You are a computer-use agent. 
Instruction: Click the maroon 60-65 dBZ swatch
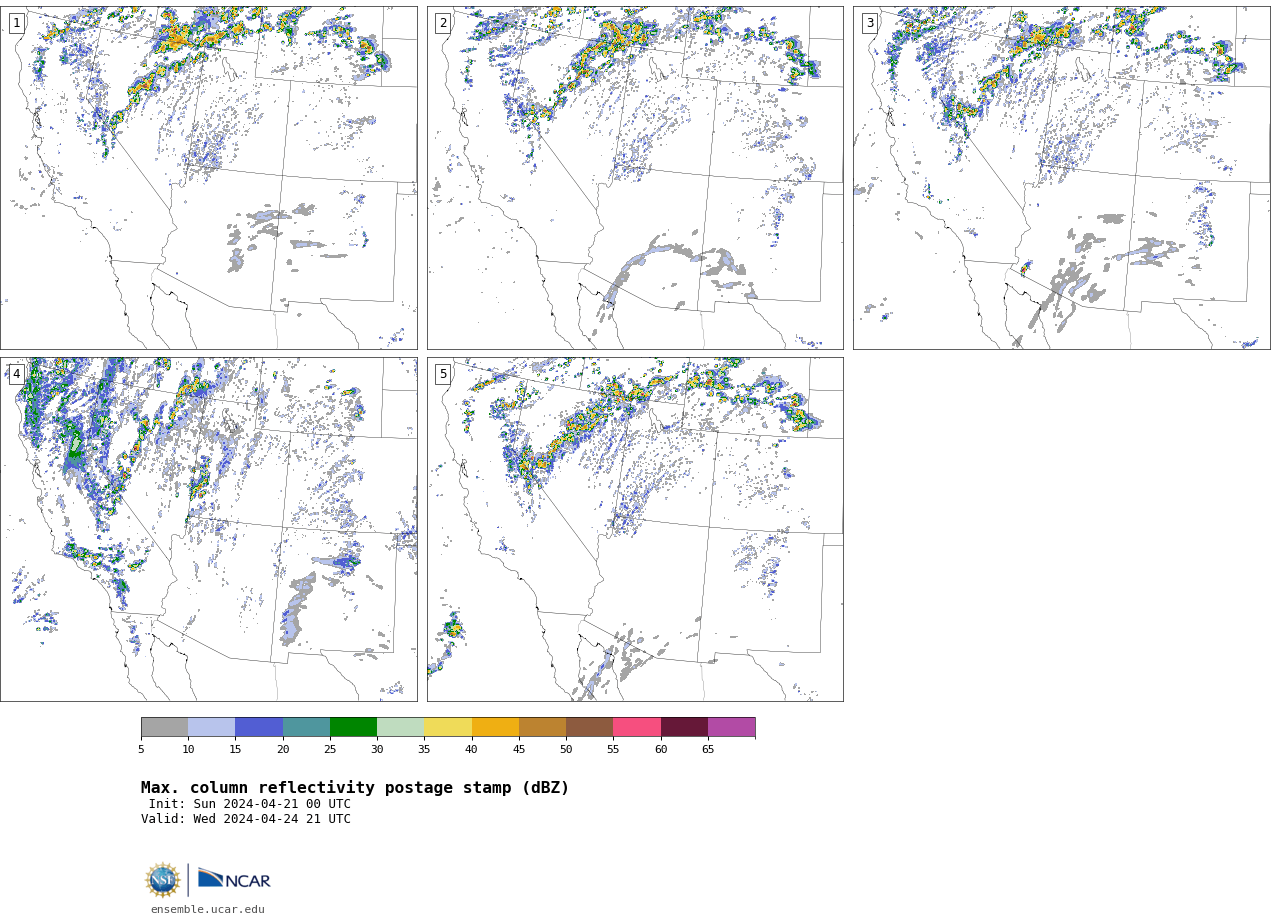pos(684,727)
